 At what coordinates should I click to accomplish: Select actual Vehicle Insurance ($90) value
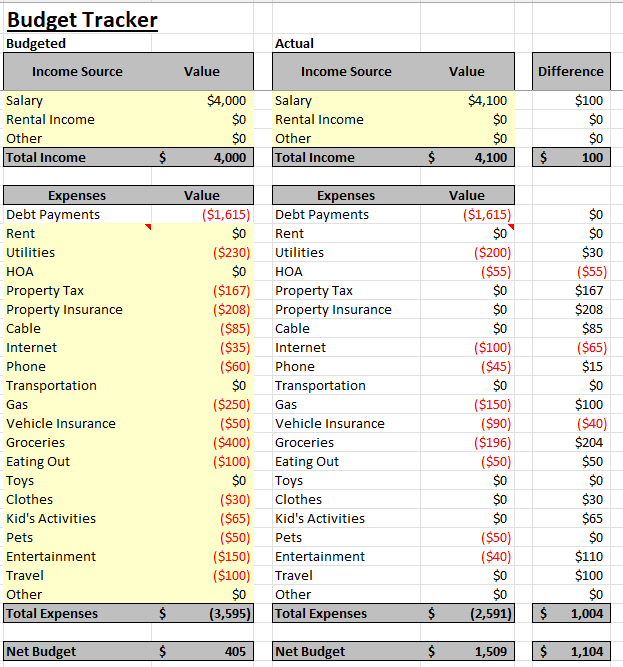click(496, 424)
